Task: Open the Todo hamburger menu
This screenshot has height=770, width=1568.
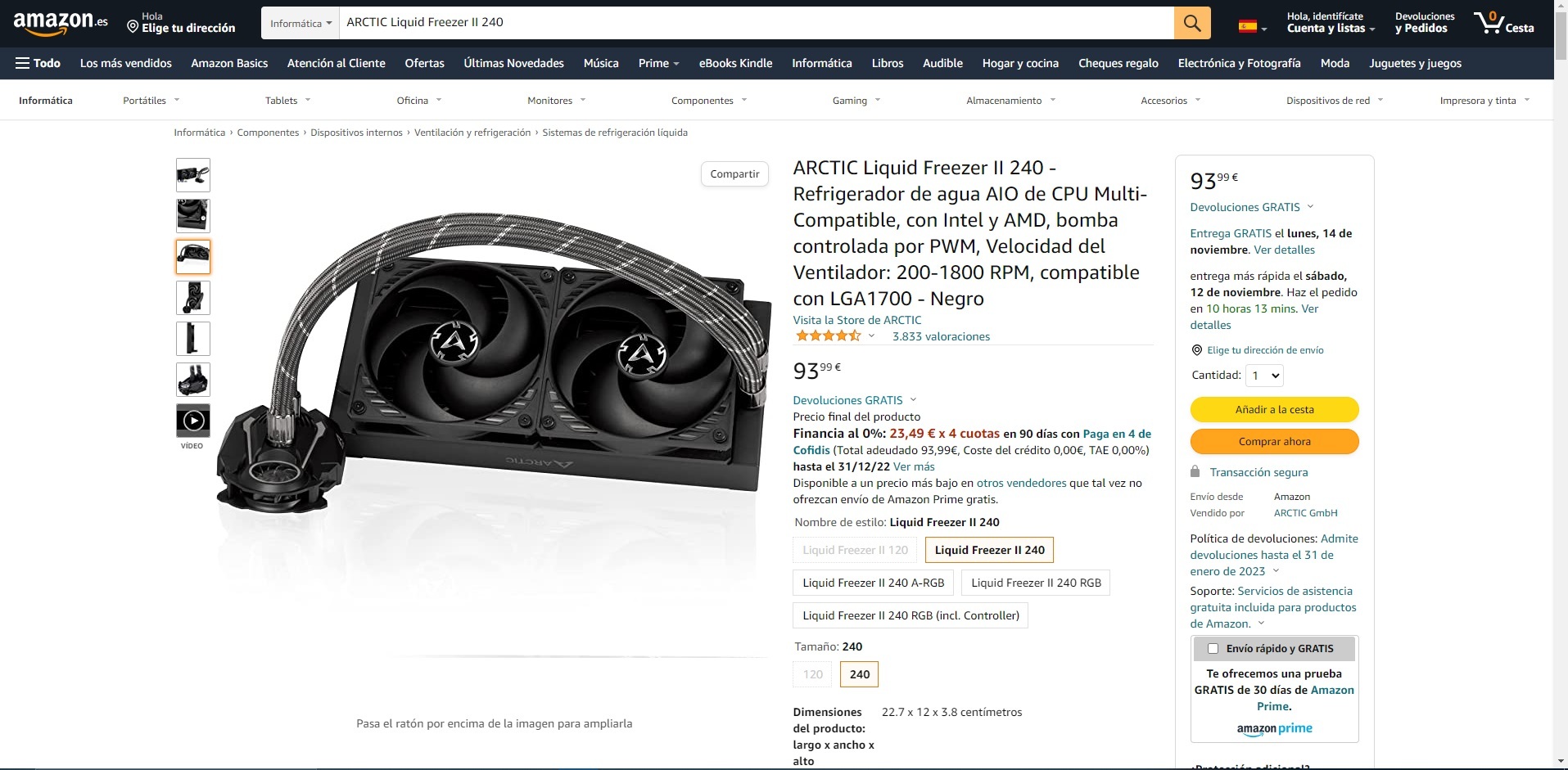Action: tap(38, 63)
